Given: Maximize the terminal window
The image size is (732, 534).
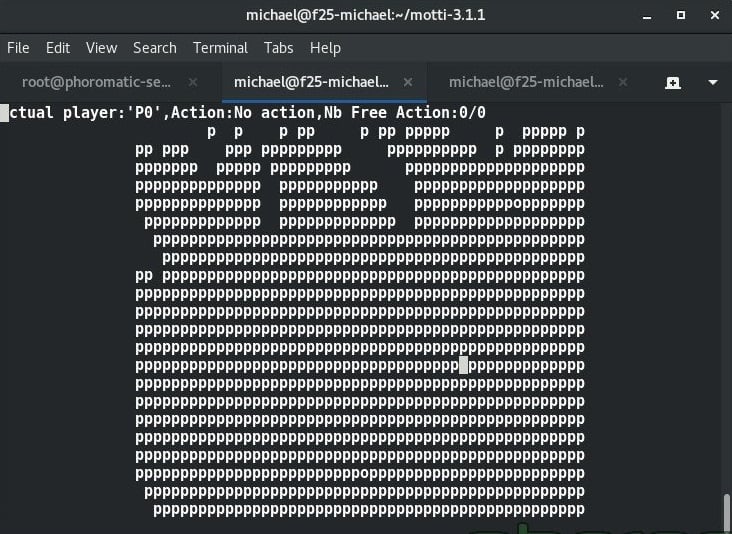Looking at the screenshot, I should (680, 15).
